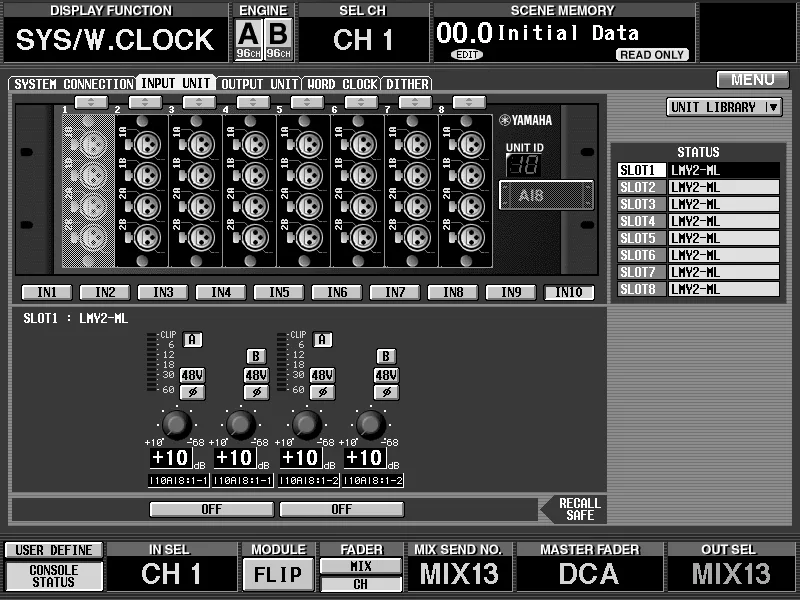Toggle 48V phantom on first channel
The image size is (800, 600).
point(192,376)
